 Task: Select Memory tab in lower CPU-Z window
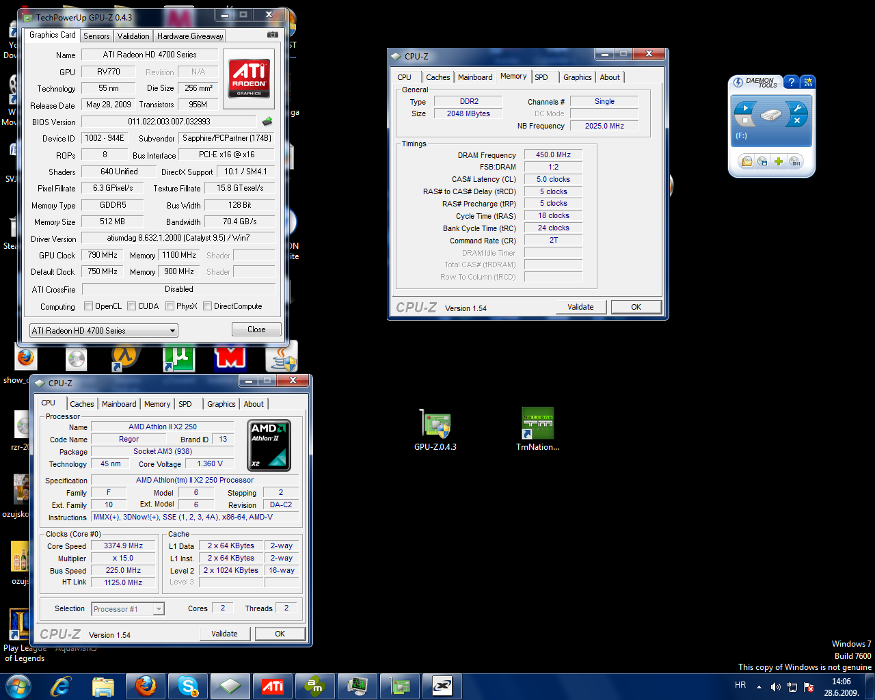click(157, 404)
